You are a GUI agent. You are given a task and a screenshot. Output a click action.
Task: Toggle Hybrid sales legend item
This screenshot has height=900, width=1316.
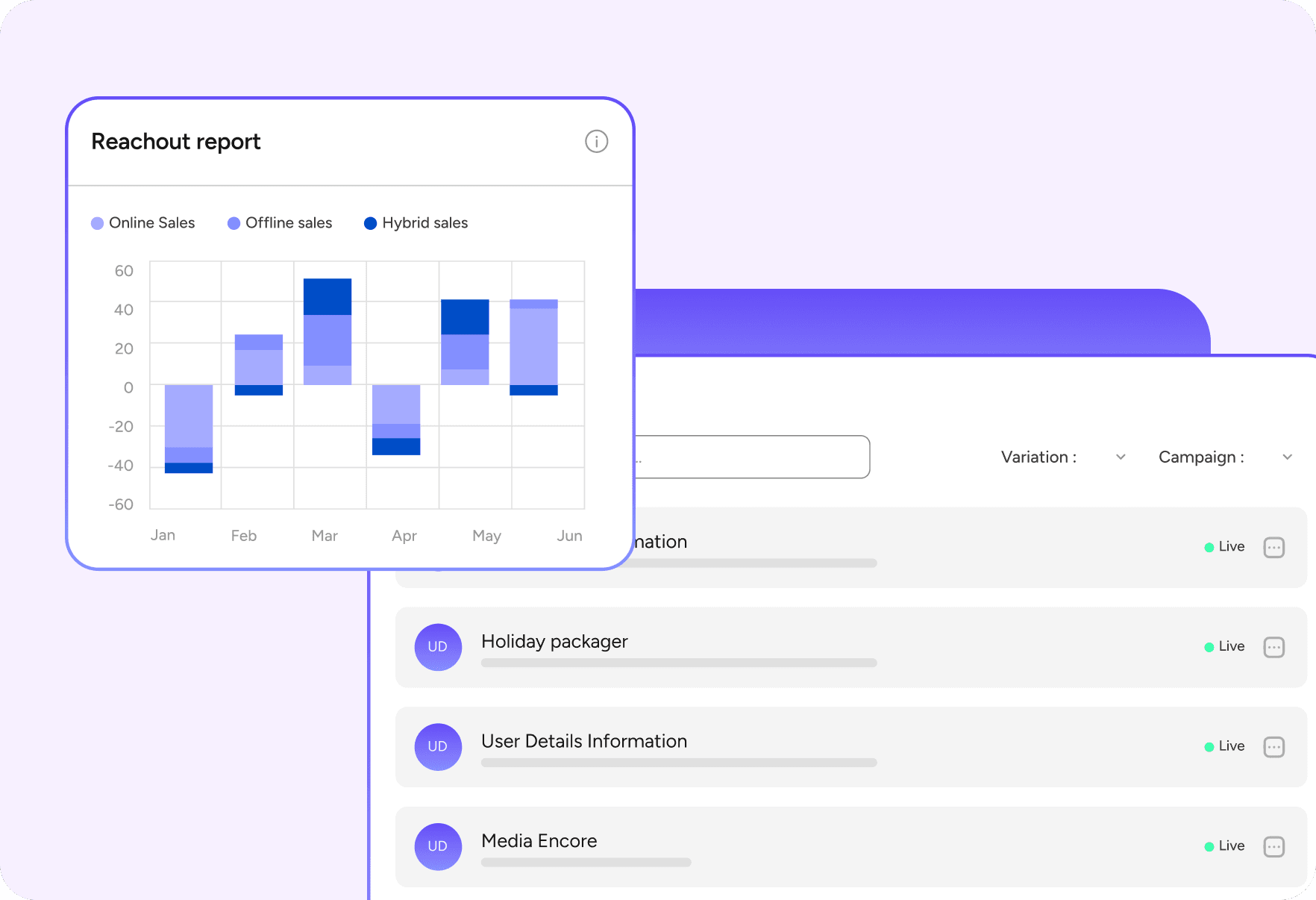click(416, 223)
